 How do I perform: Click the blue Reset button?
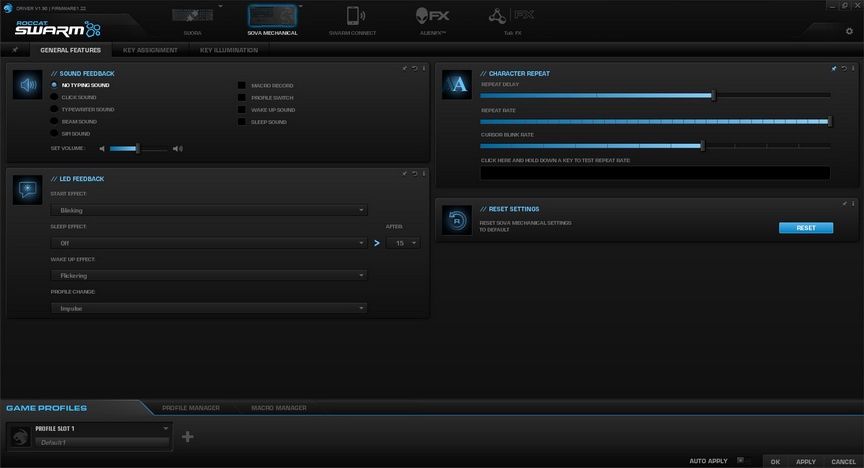(x=806, y=228)
